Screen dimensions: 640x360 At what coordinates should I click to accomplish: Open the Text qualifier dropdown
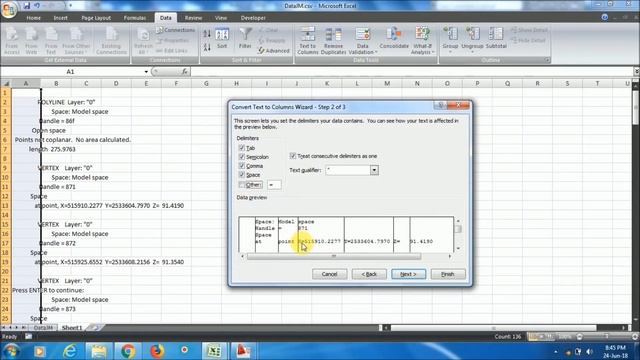[374, 170]
